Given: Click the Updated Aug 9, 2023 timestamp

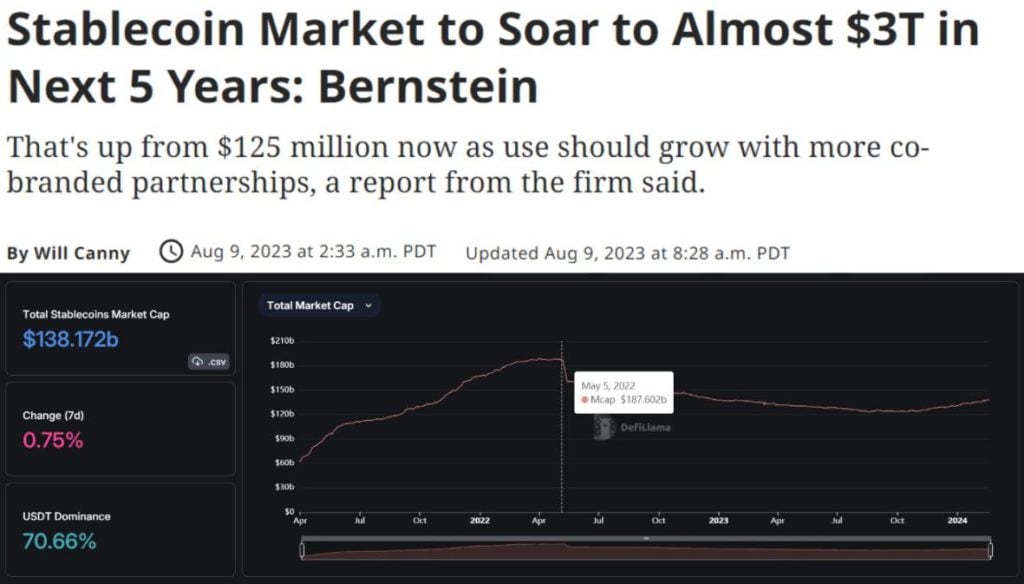Looking at the screenshot, I should click(628, 253).
